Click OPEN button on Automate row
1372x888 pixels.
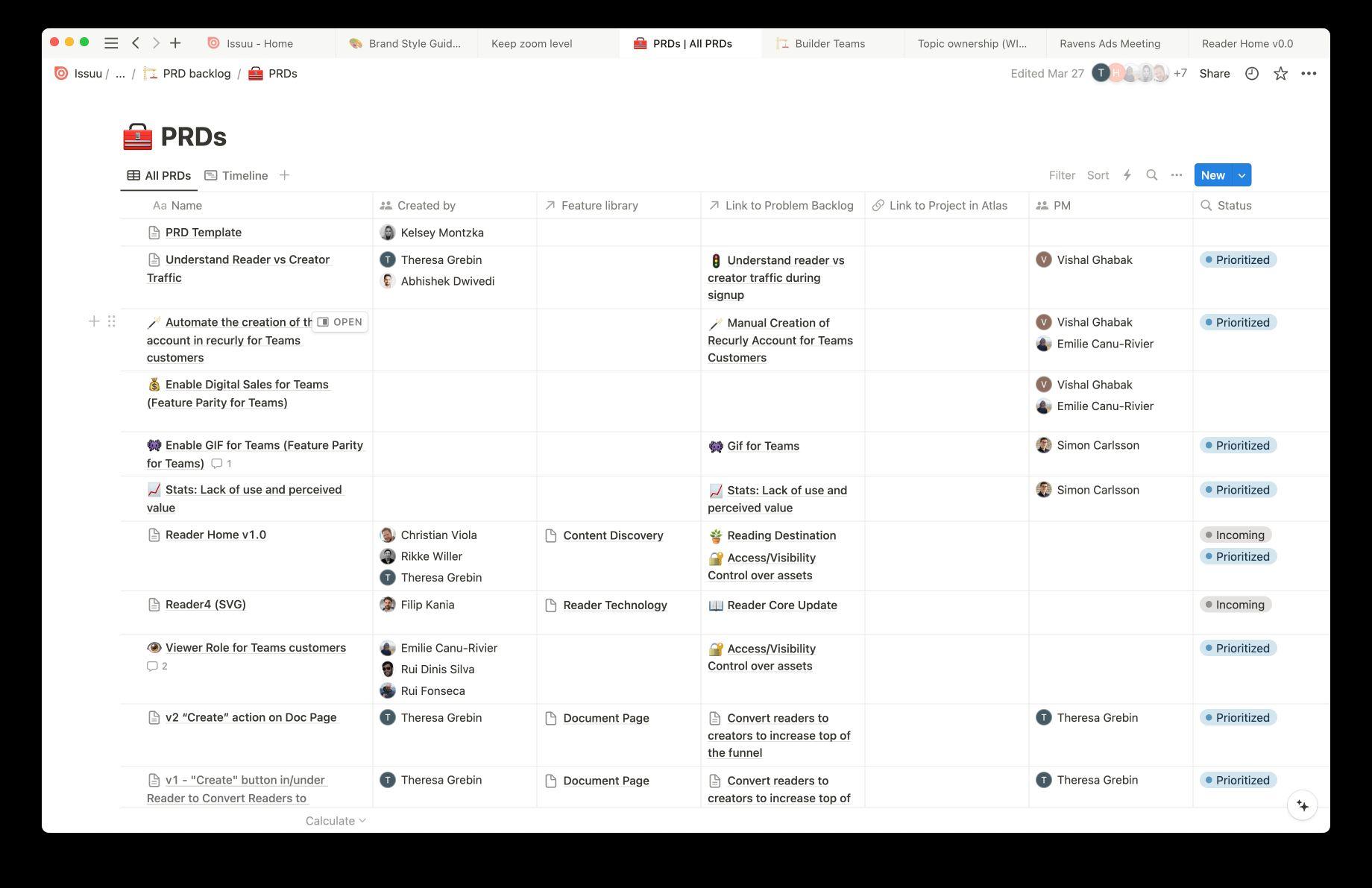coord(340,322)
